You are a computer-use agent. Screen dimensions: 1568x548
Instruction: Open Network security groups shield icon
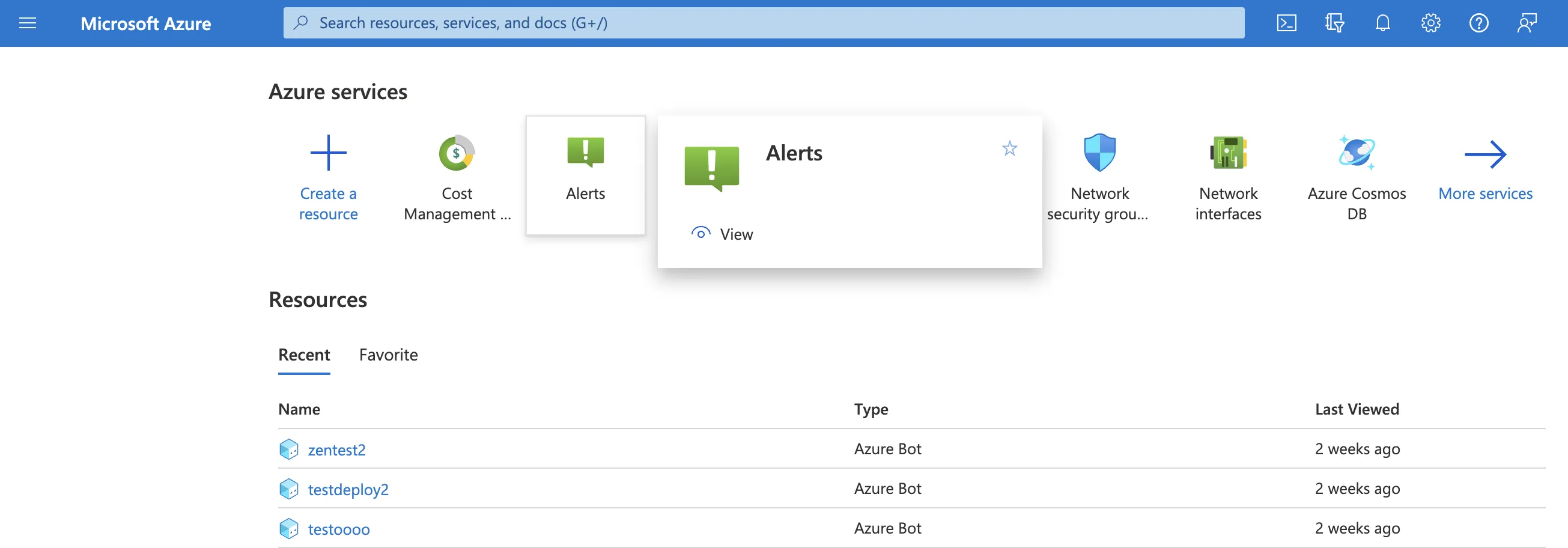[x=1099, y=152]
